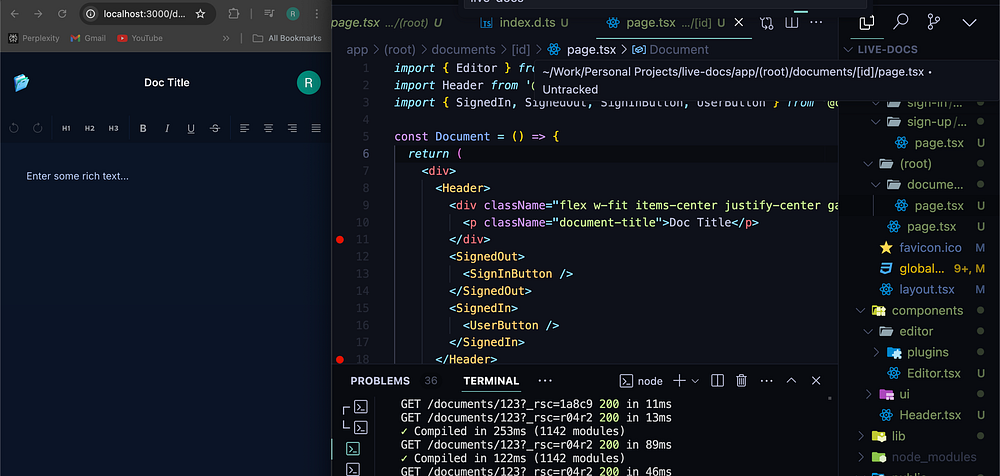
Task: Apply italic formatting in the editor toolbar
Action: pyautogui.click(x=167, y=128)
